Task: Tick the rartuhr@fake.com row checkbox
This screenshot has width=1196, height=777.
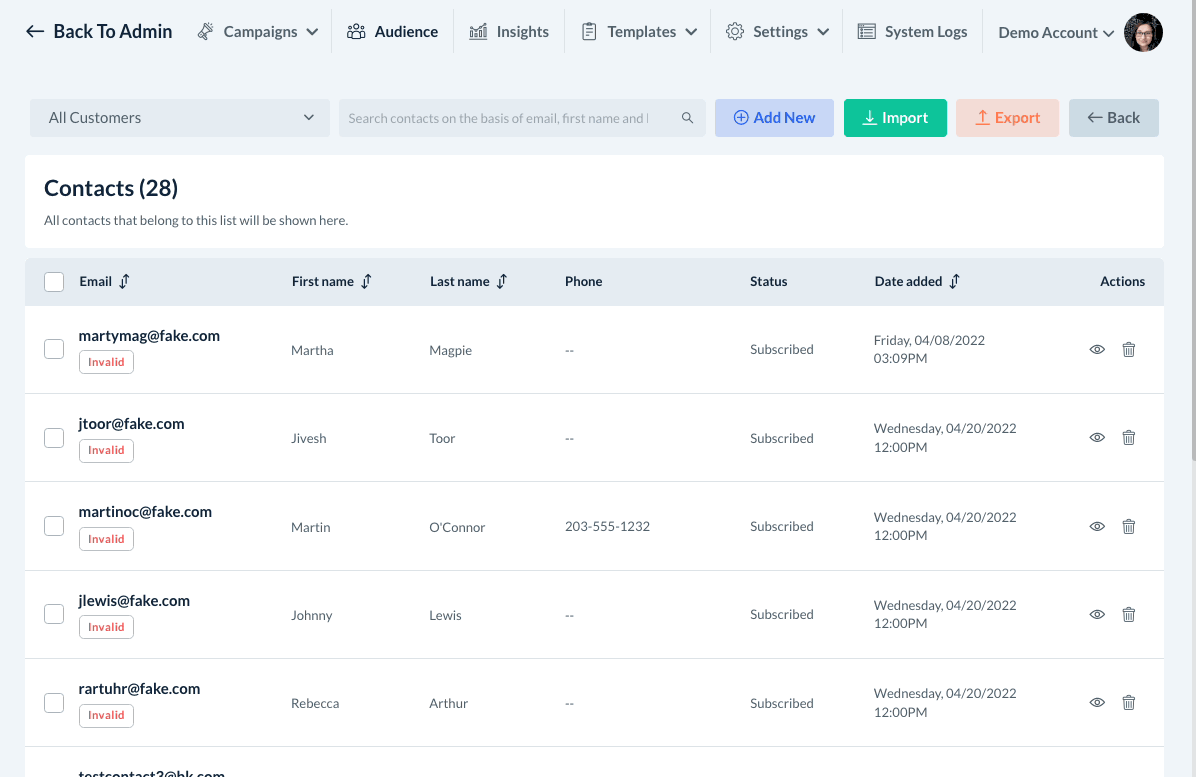Action: tap(54, 702)
